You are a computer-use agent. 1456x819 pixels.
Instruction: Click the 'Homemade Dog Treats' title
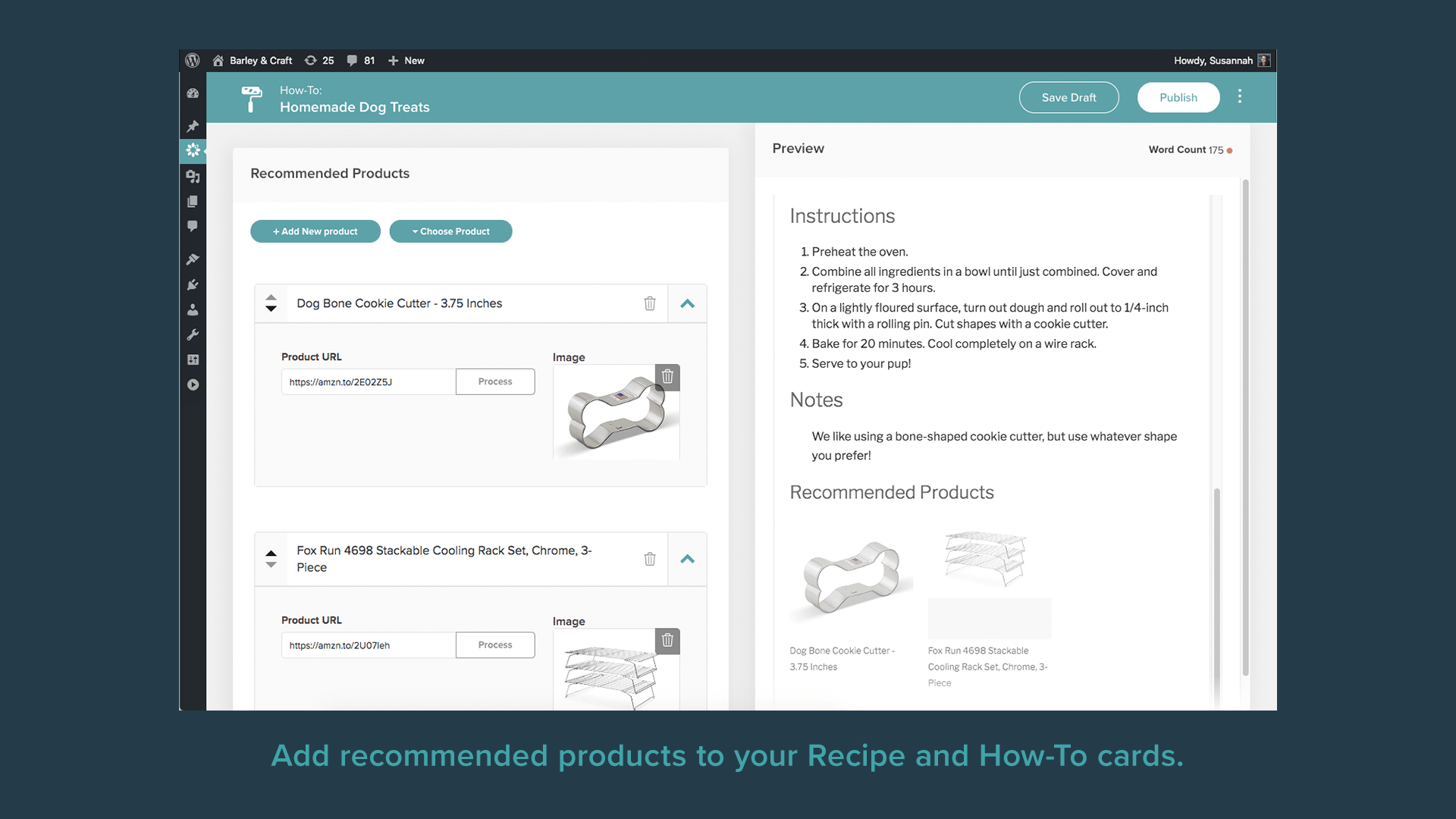pos(354,107)
